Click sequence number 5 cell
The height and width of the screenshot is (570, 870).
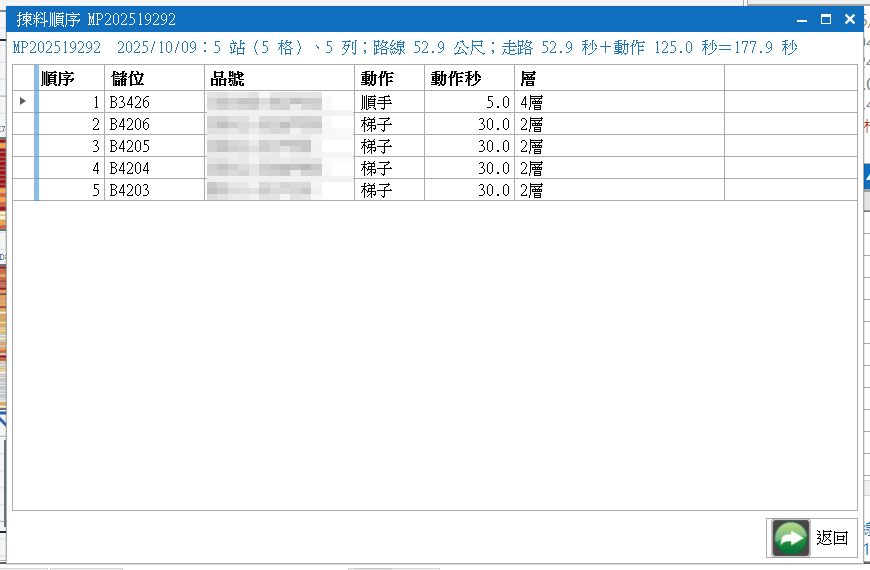(70, 190)
